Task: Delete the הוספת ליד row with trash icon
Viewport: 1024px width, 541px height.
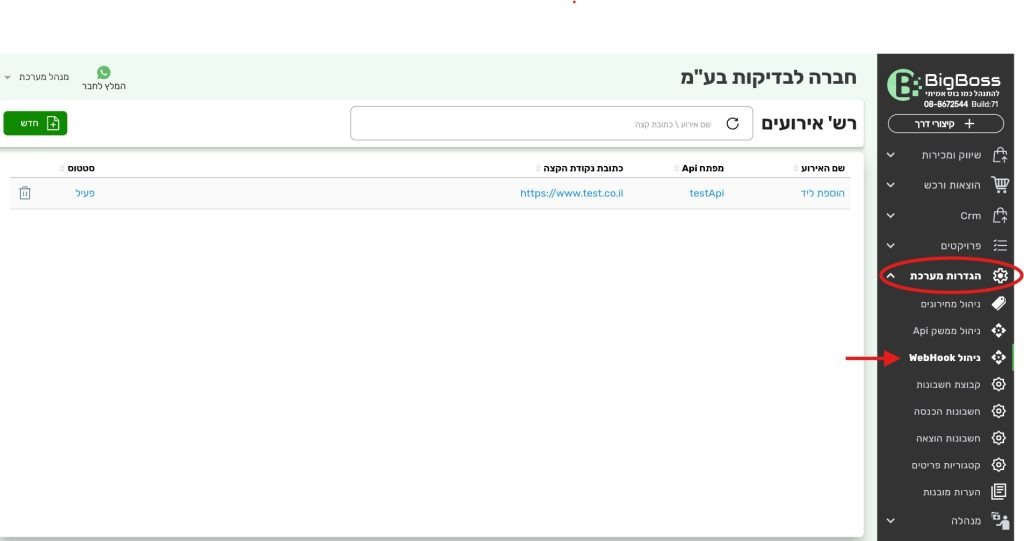Action: (x=25, y=193)
